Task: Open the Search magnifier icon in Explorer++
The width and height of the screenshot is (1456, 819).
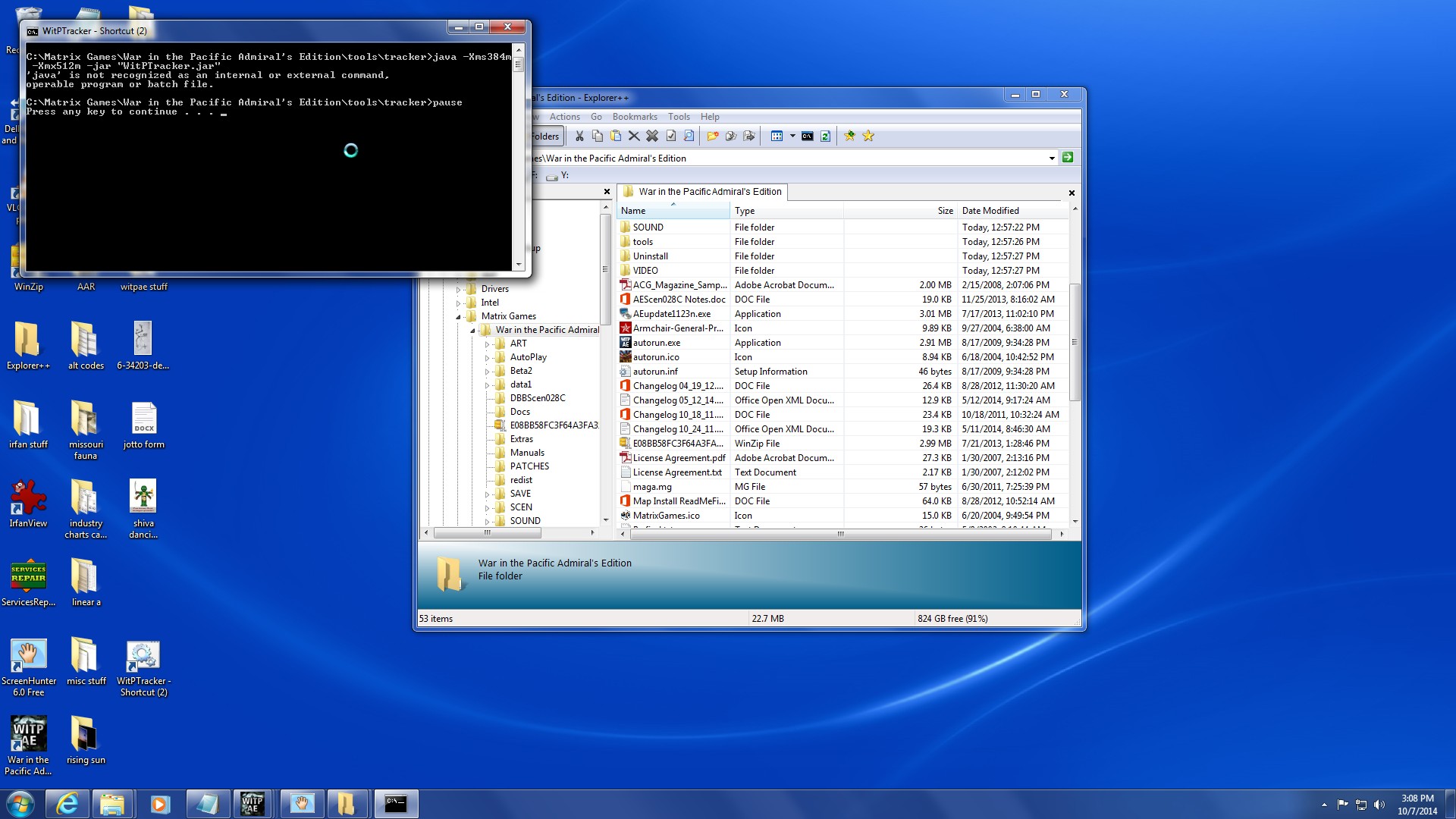Action: pyautogui.click(x=689, y=136)
